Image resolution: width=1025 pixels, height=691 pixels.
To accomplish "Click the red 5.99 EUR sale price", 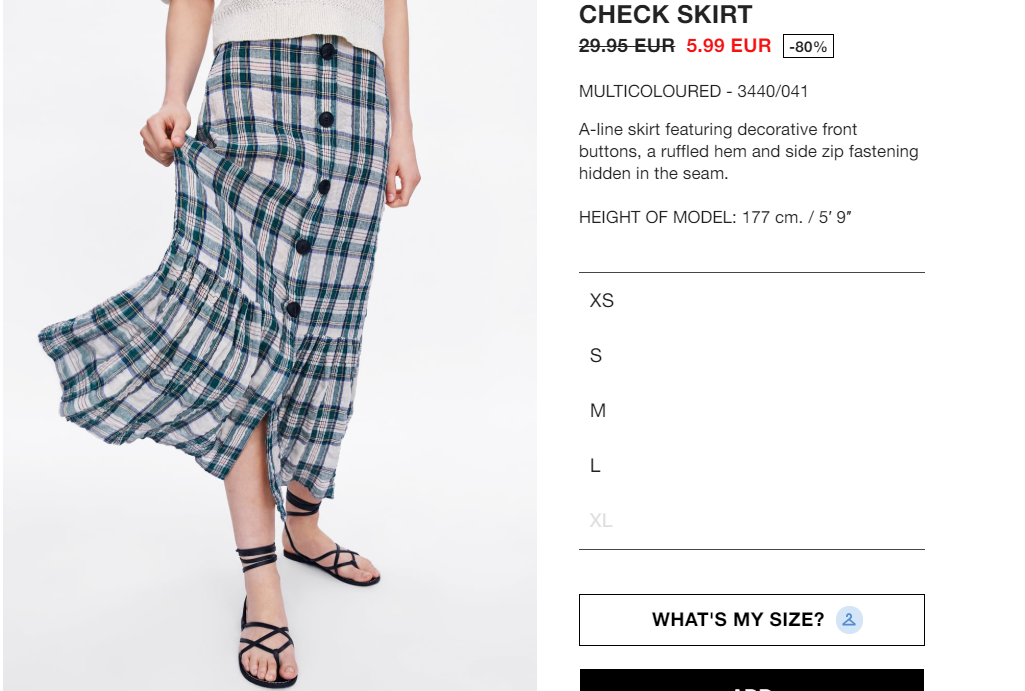I will tap(728, 46).
